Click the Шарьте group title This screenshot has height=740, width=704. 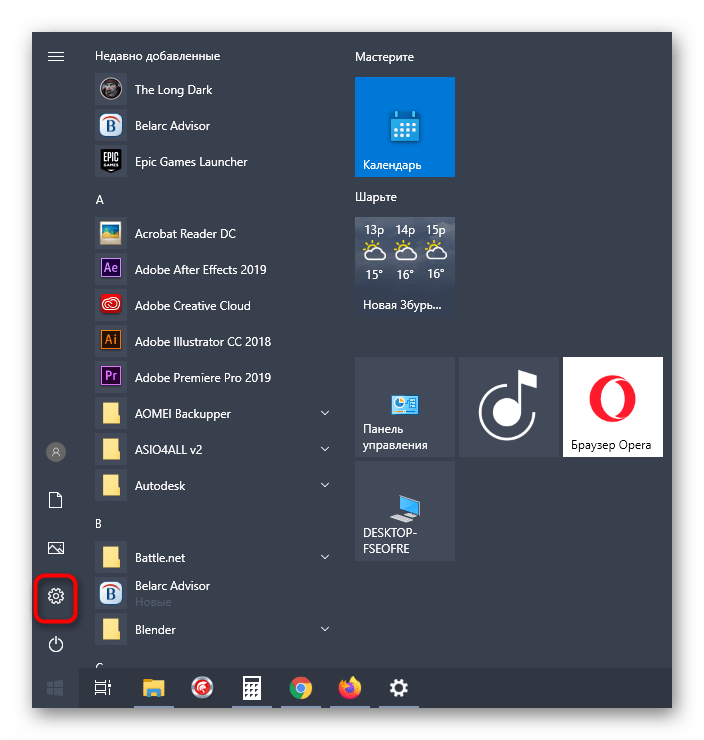[376, 197]
